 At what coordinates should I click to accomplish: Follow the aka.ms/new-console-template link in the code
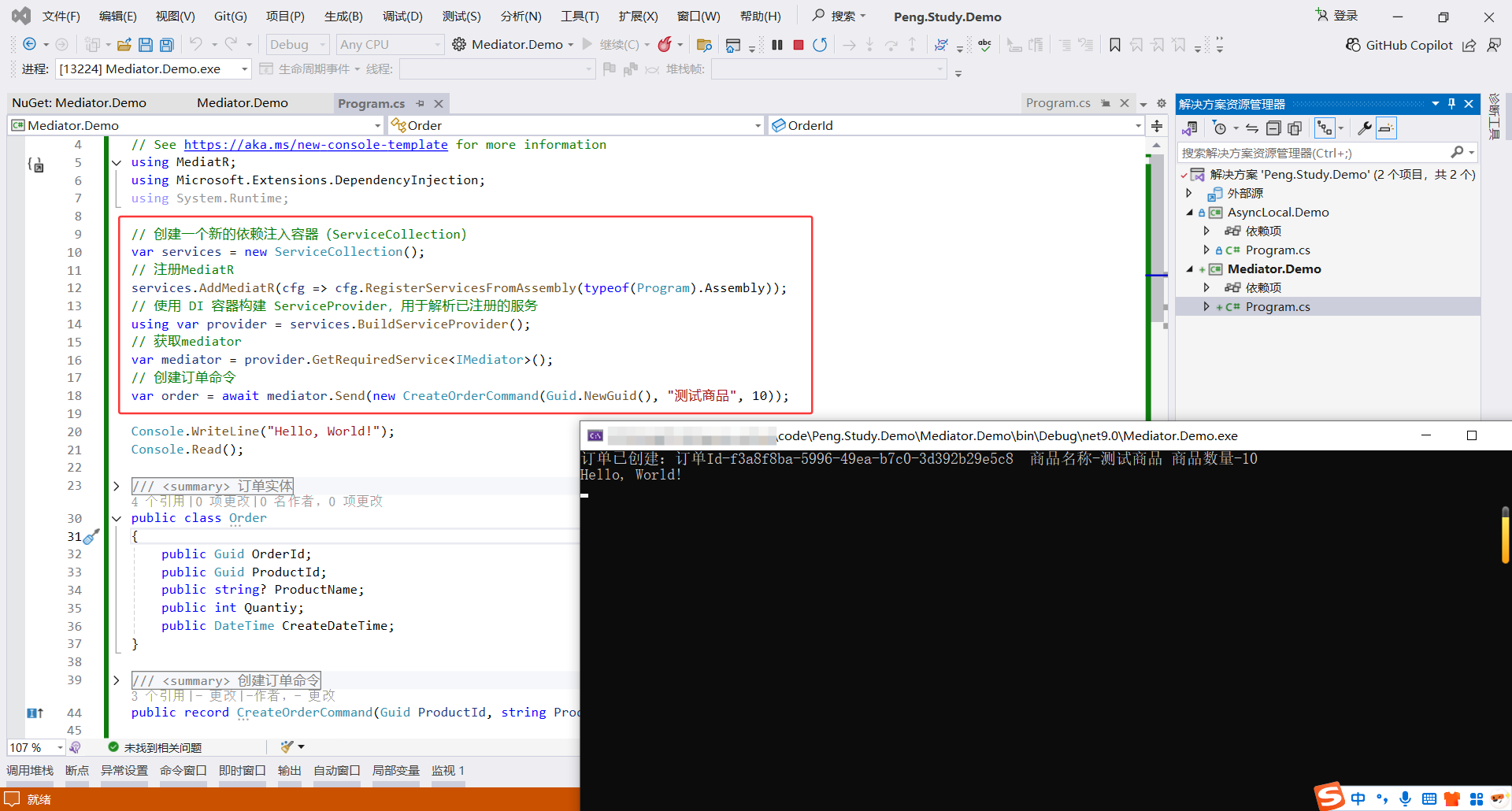[316, 145]
